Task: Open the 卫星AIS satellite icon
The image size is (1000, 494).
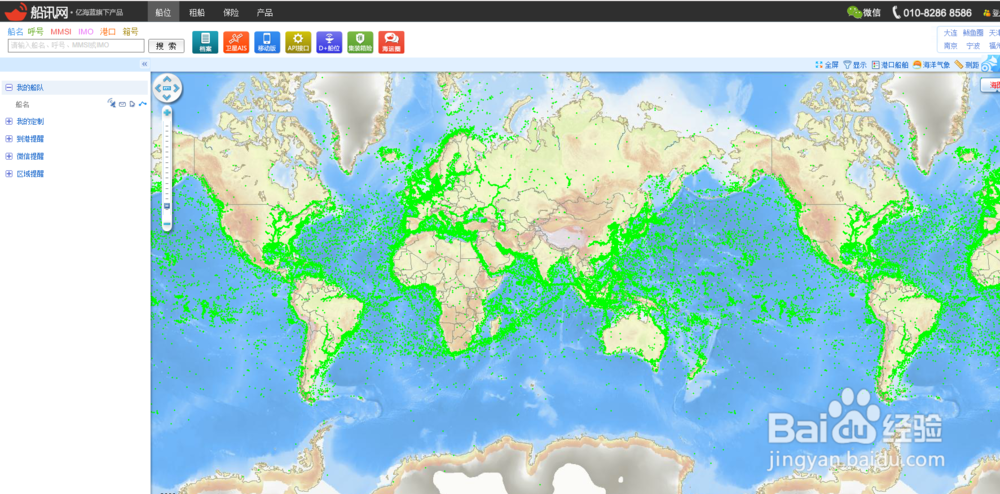Action: [x=236, y=42]
